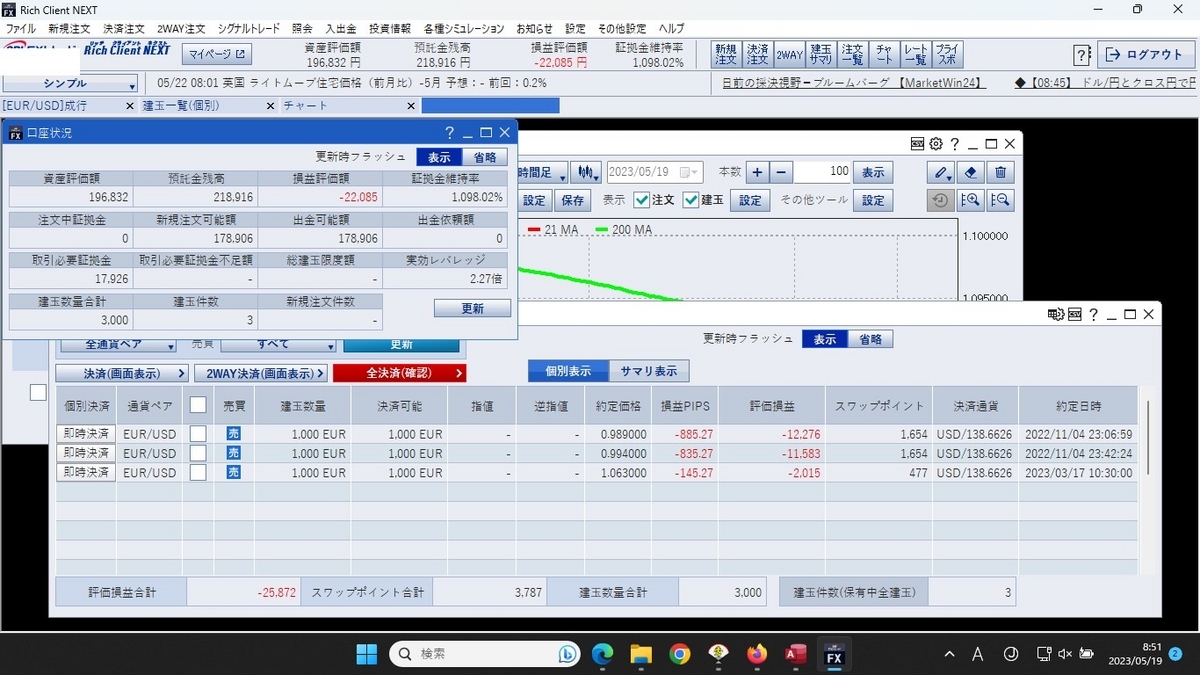Open Microsoft Edge from the taskbar
The image size is (1200, 675).
tap(602, 654)
